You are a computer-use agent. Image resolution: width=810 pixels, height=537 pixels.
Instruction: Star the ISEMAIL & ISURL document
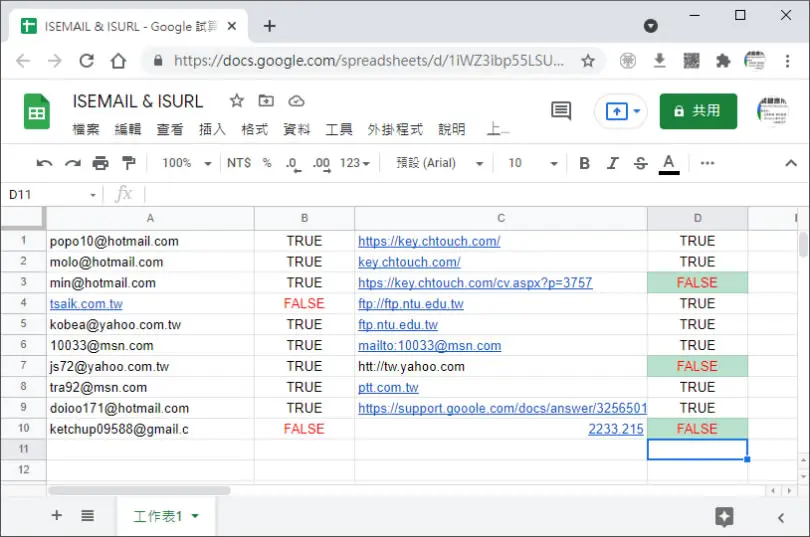[x=237, y=101]
